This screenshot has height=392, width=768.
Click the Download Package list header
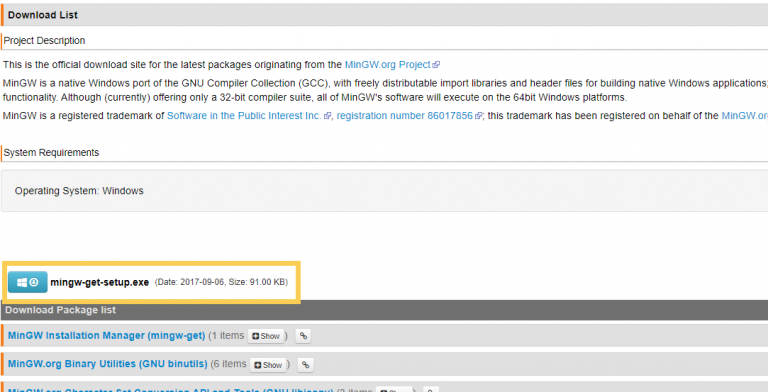point(384,310)
